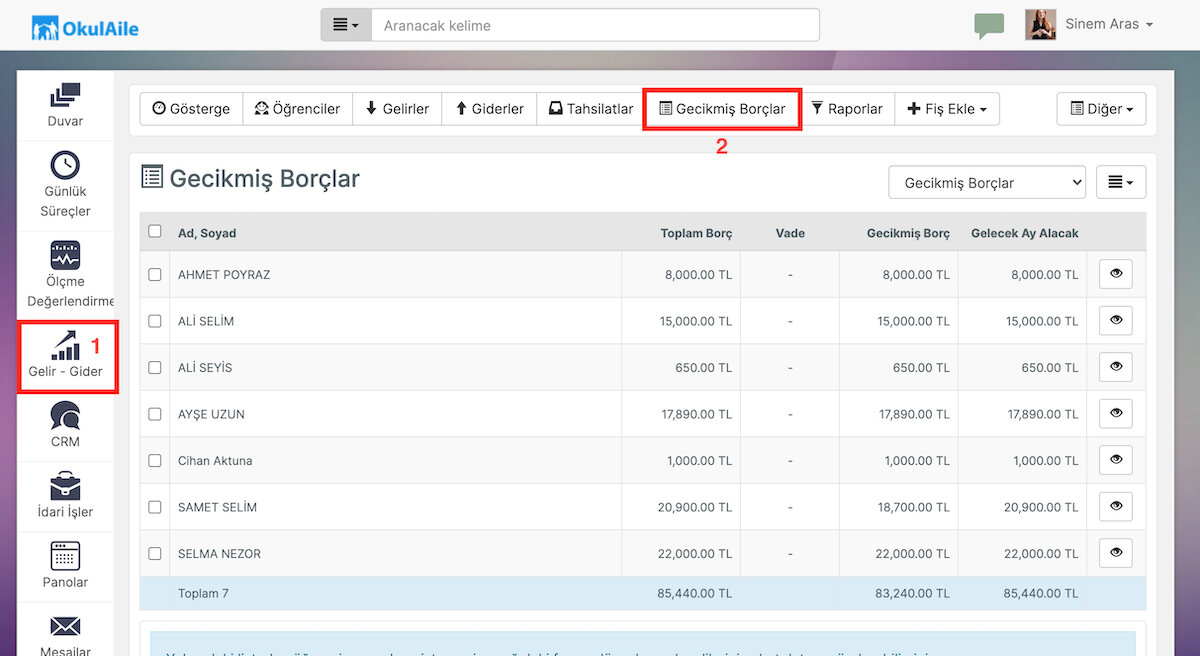Open the Duvar sidebar icon
This screenshot has height=656, width=1200.
[x=65, y=95]
